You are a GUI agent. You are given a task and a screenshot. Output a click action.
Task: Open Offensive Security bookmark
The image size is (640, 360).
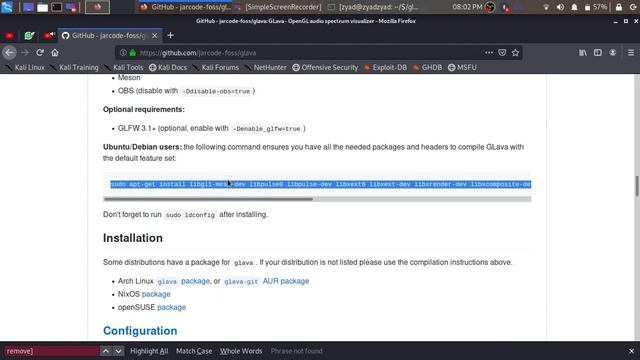pos(325,67)
